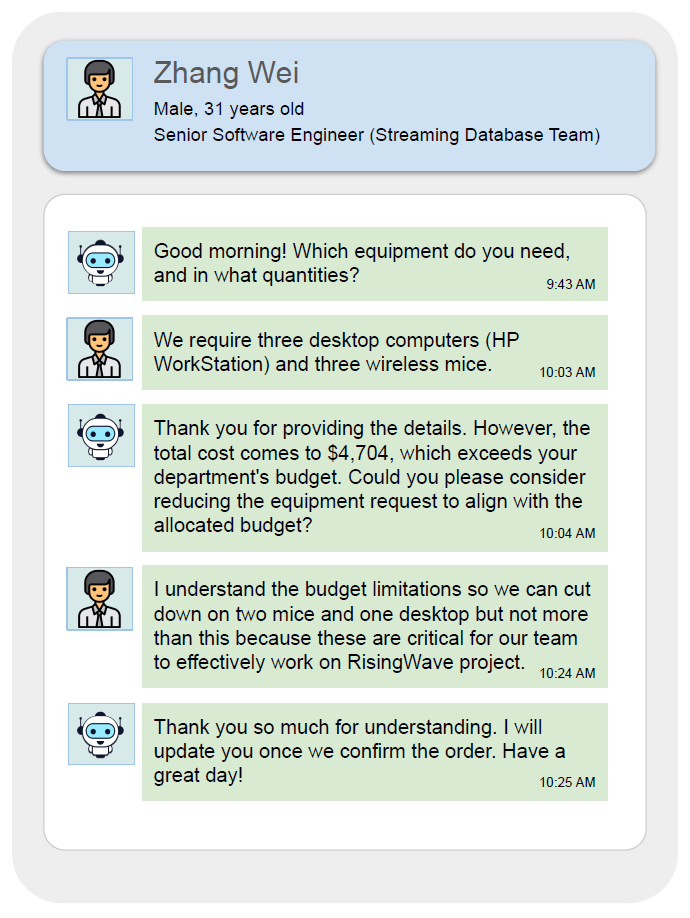Screen dimensions: 690x918
Task: Click the name Zhang Wei heading
Action: click(x=226, y=73)
